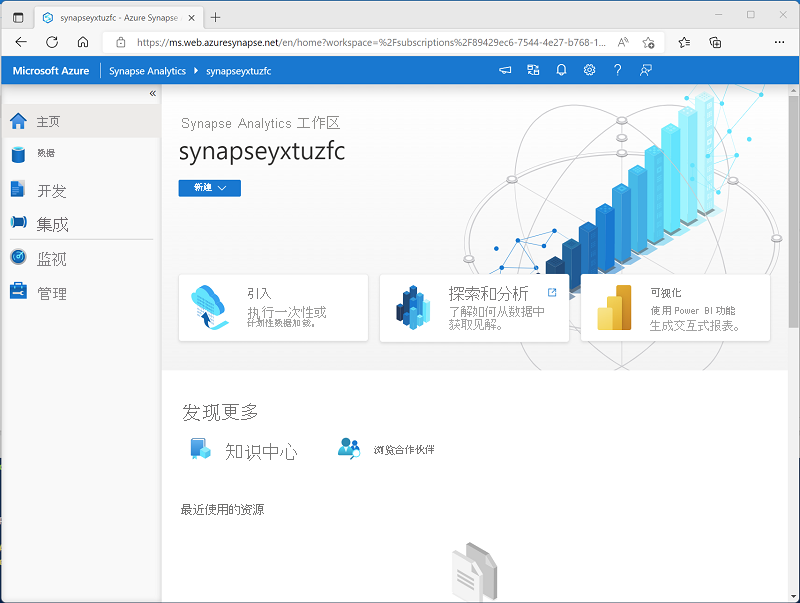Open the notifications bell

[x=561, y=70]
